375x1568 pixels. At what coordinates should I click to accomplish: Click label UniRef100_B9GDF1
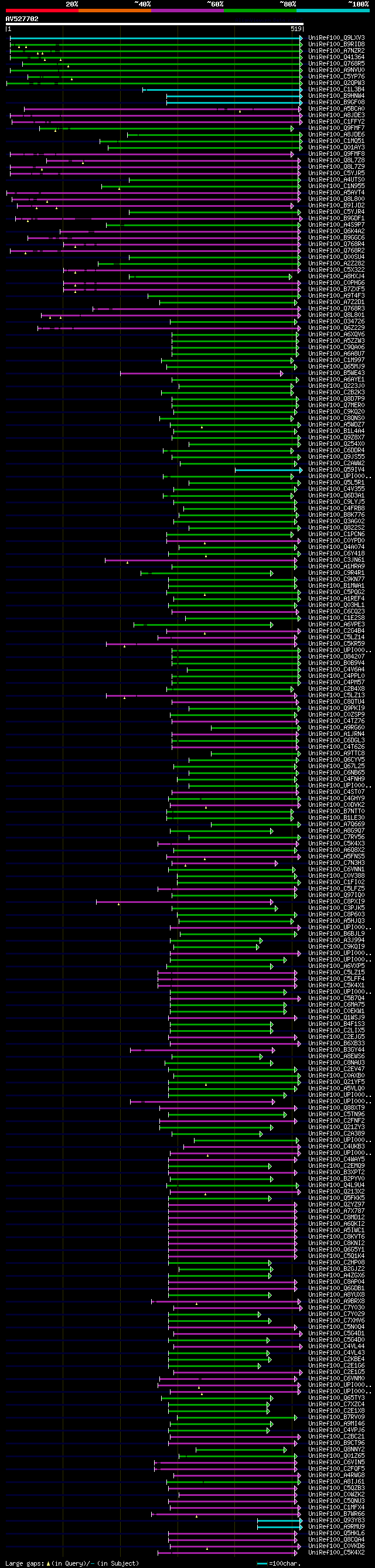[x=337, y=219]
